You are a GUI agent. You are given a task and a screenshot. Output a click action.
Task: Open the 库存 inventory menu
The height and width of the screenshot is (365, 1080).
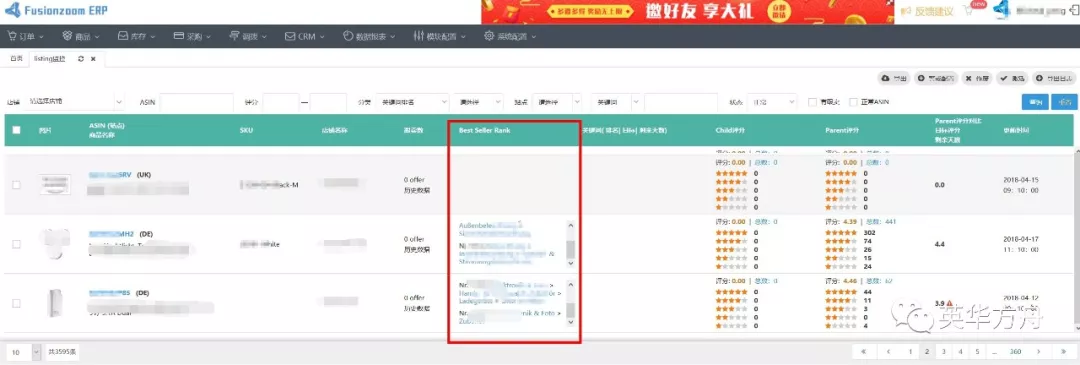pos(137,36)
